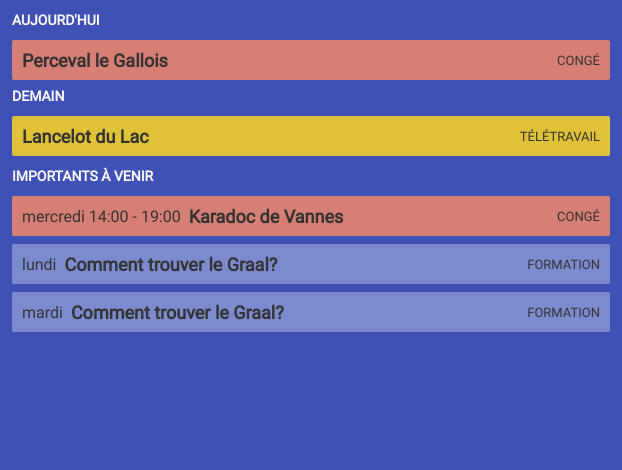Open the Karadoc de Vannes entry

(266, 217)
